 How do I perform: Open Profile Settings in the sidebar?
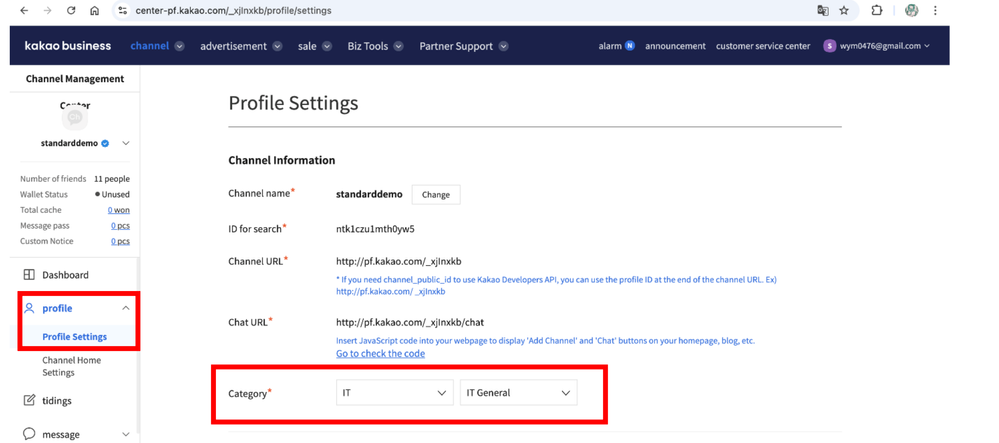point(75,337)
